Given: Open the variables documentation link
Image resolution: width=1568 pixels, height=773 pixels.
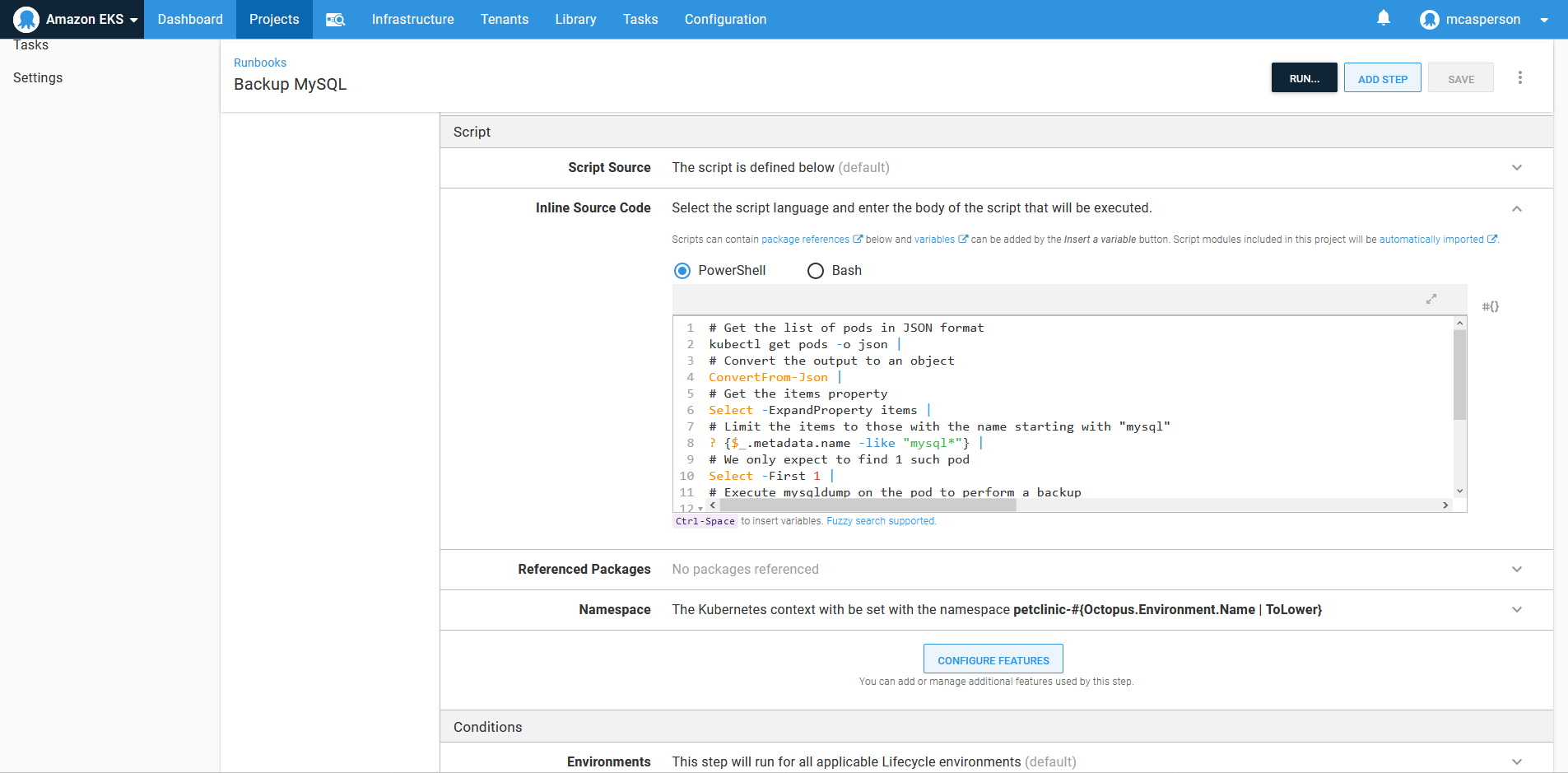Looking at the screenshot, I should click(934, 240).
